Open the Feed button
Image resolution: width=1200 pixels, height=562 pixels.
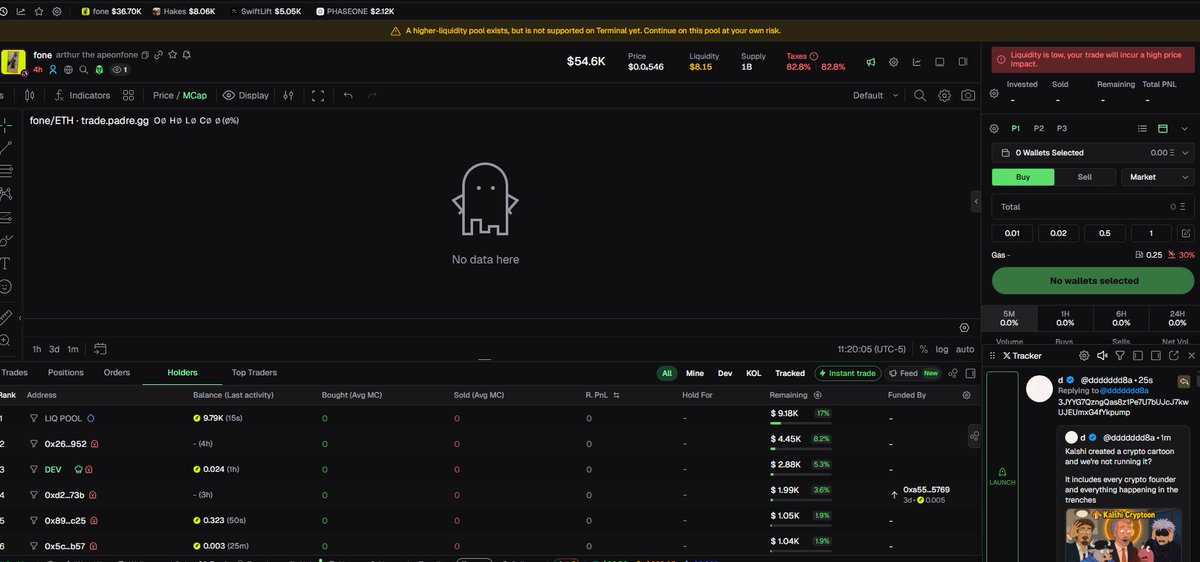tap(914, 373)
